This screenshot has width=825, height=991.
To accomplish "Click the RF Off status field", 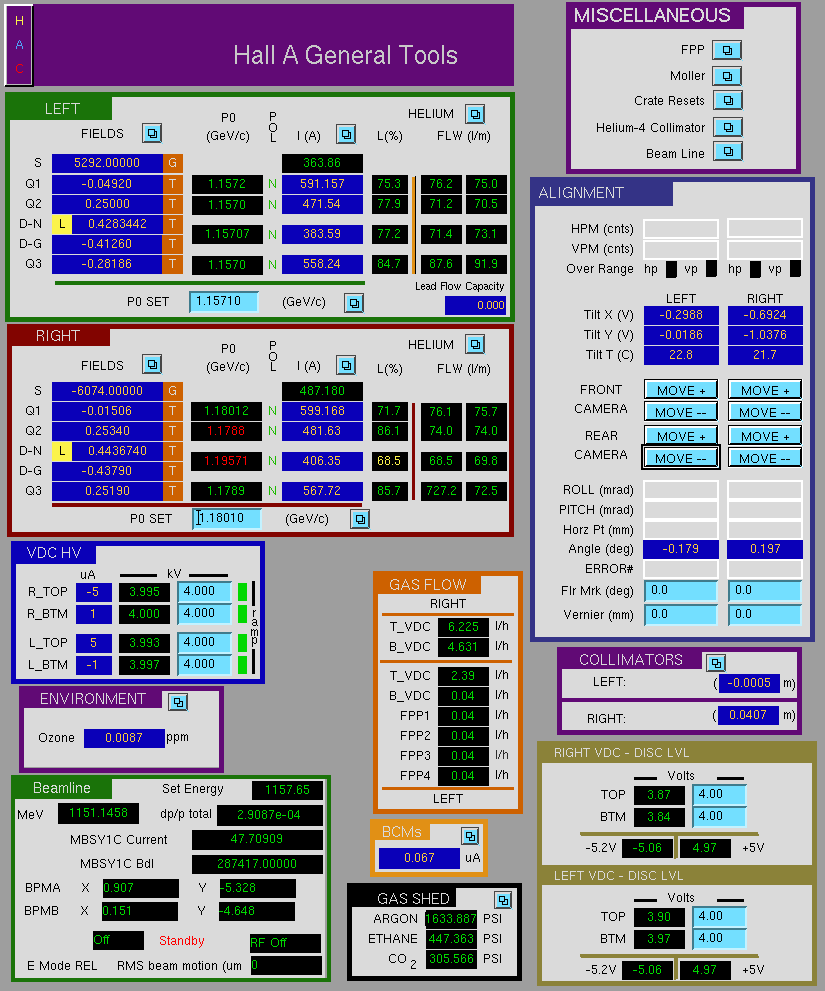I will point(285,943).
